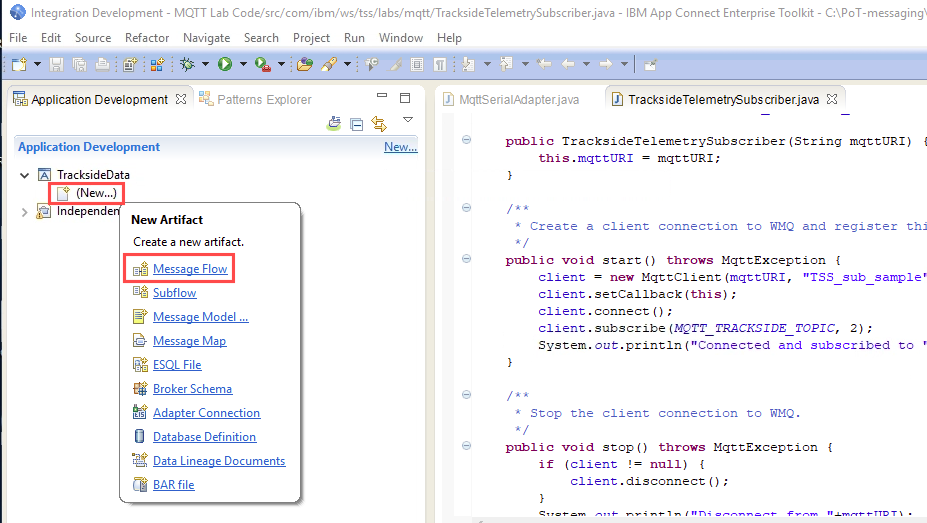Click the navigator green import icon
The image size is (927, 523).
[x=334, y=123]
